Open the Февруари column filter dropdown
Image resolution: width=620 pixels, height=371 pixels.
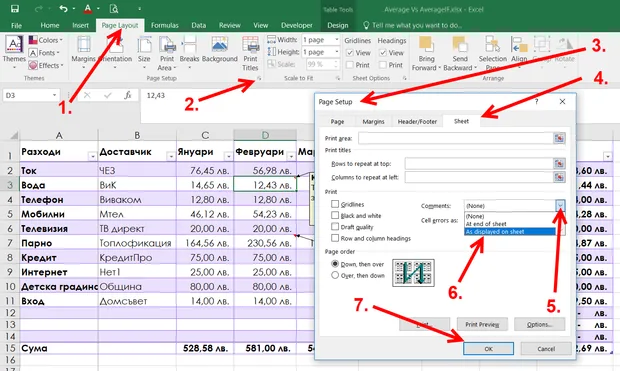point(291,157)
